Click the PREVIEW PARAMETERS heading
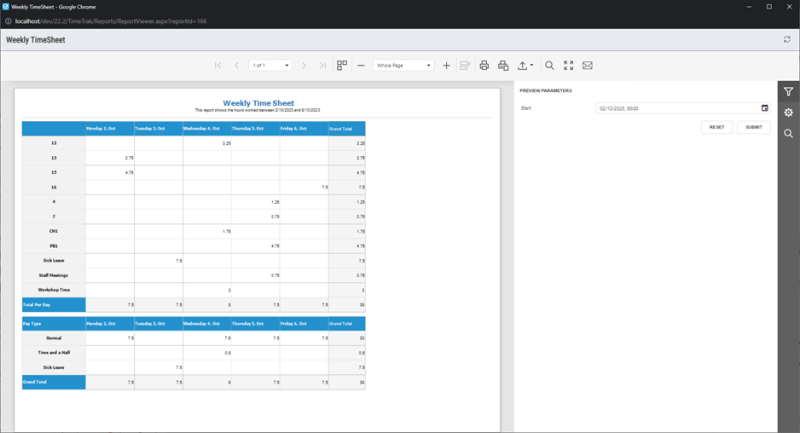800x433 pixels. (545, 91)
